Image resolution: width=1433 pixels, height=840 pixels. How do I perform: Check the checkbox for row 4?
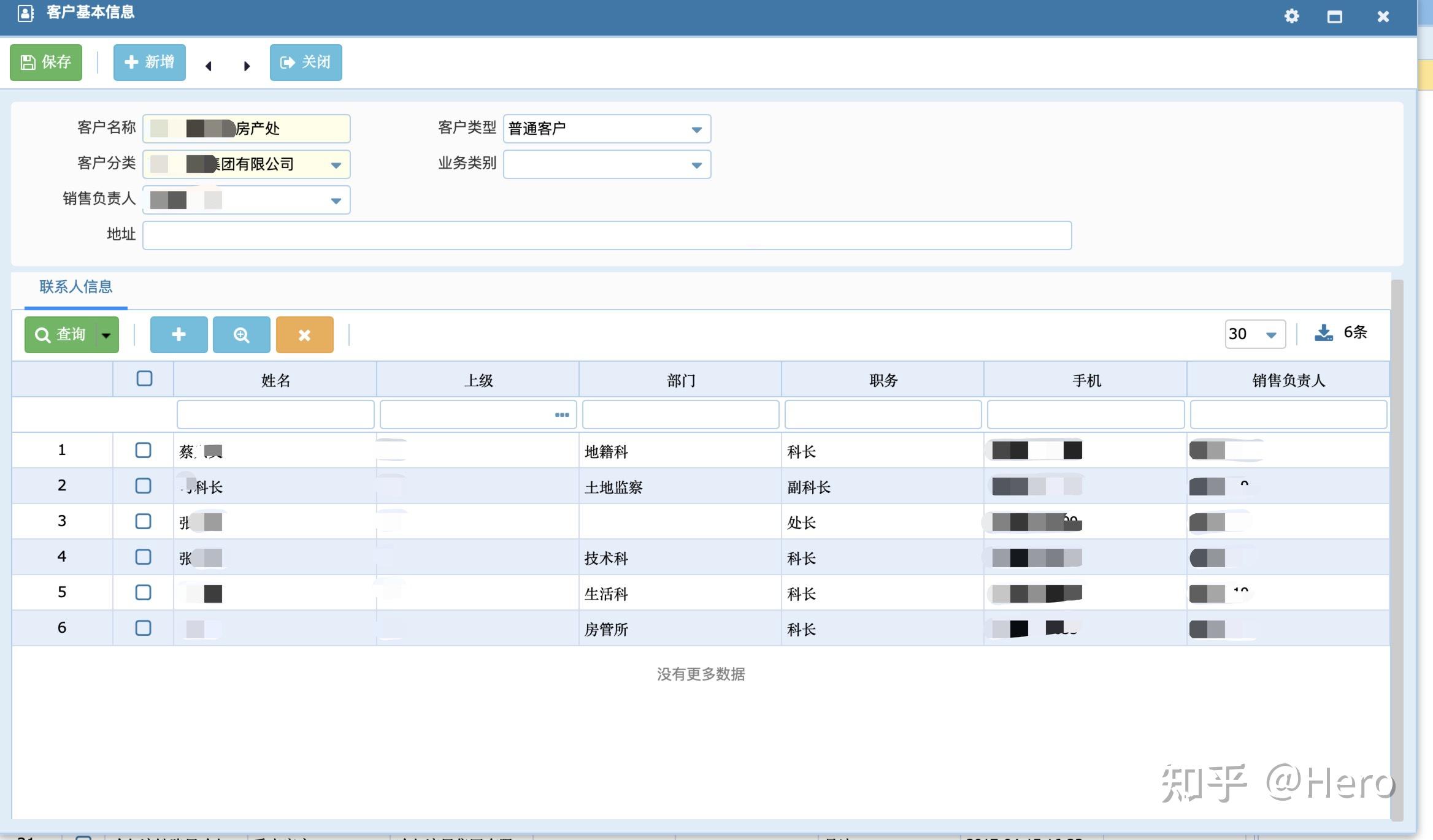pos(143,557)
